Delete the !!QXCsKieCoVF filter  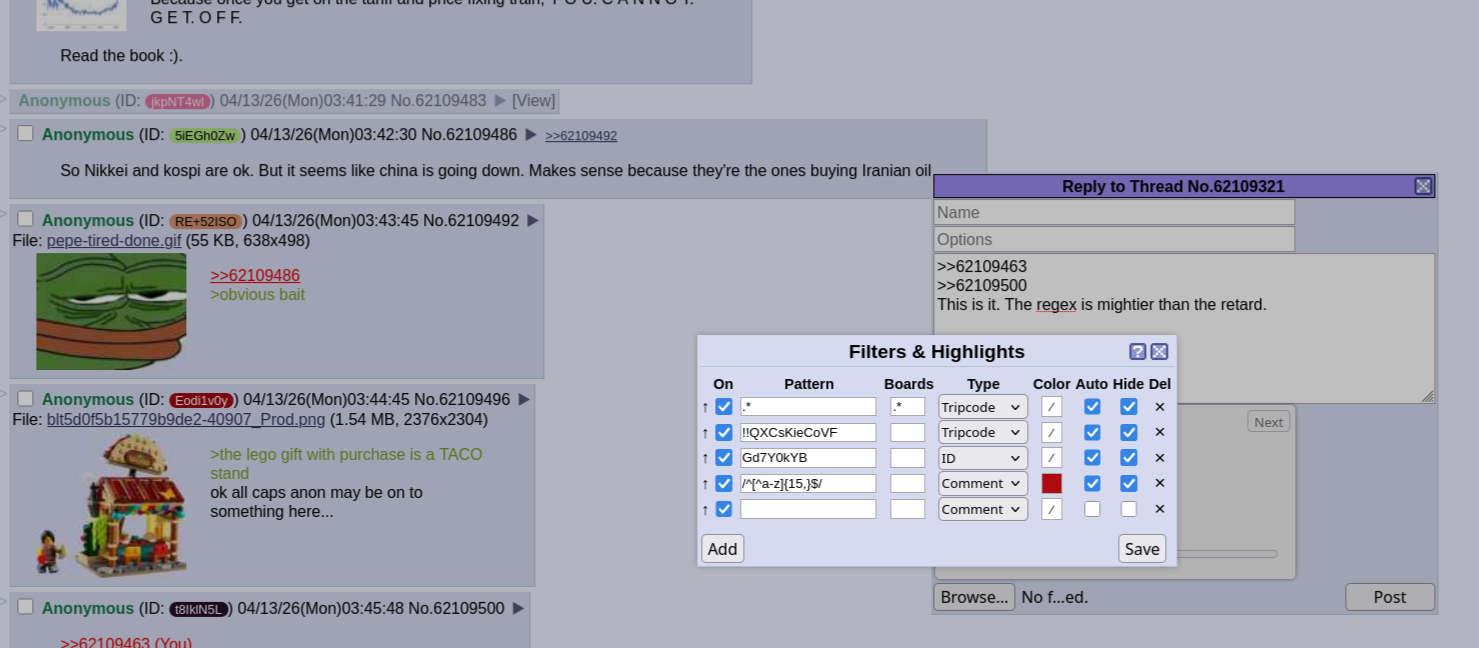(1160, 432)
